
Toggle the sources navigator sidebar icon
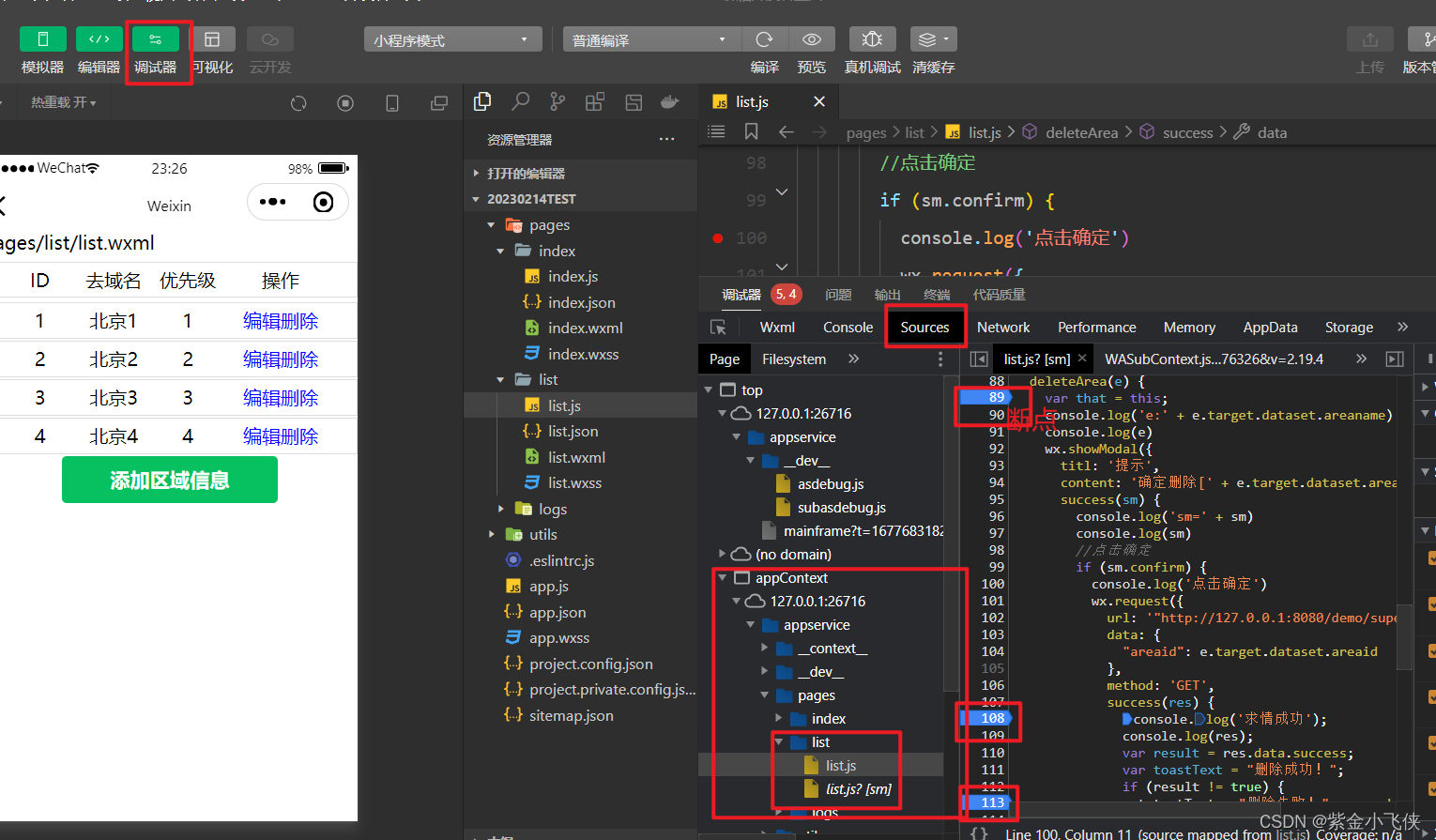click(x=979, y=359)
